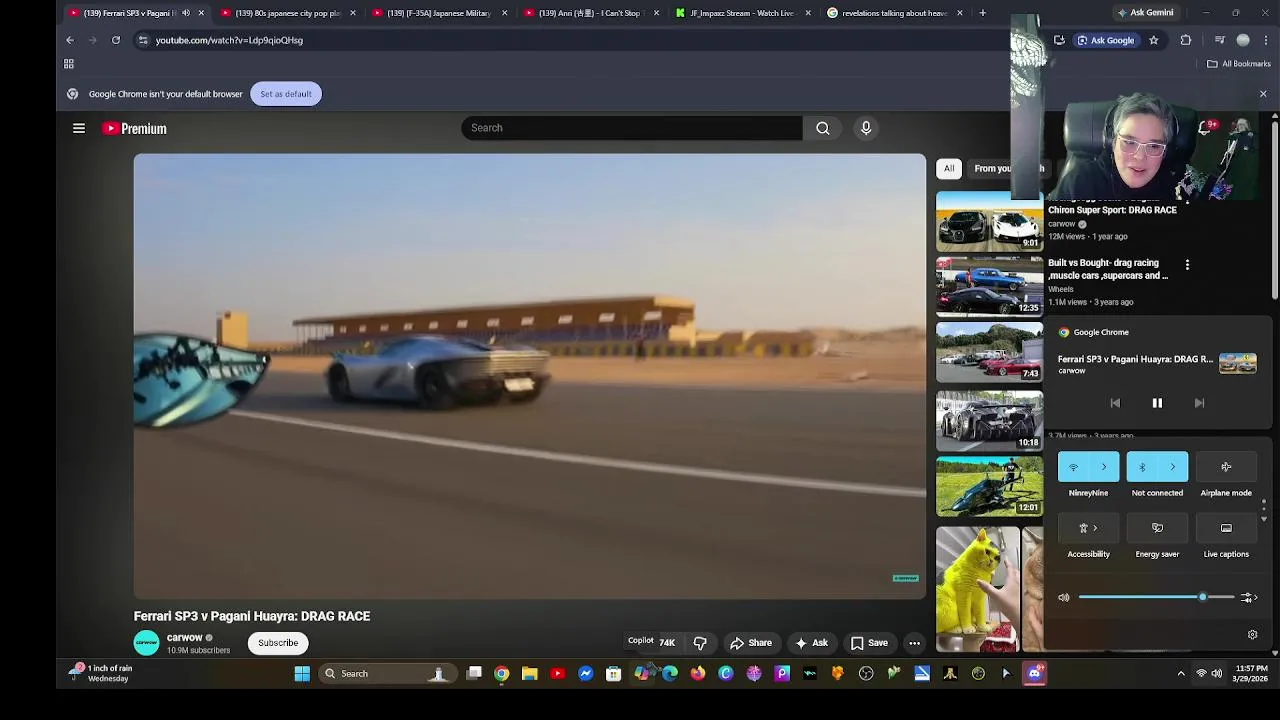Open Built vs Bought video options menu
Viewport: 1280px width, 720px height.
click(1187, 265)
